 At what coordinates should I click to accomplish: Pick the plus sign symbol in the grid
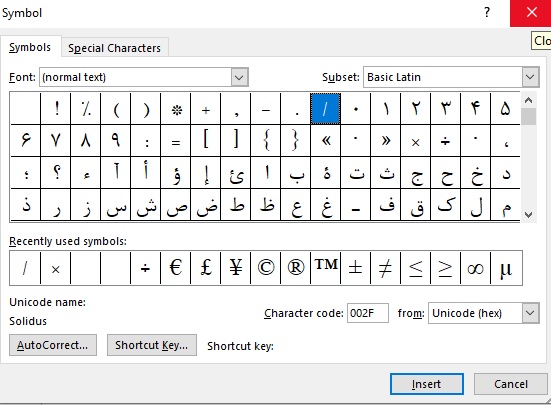205,109
